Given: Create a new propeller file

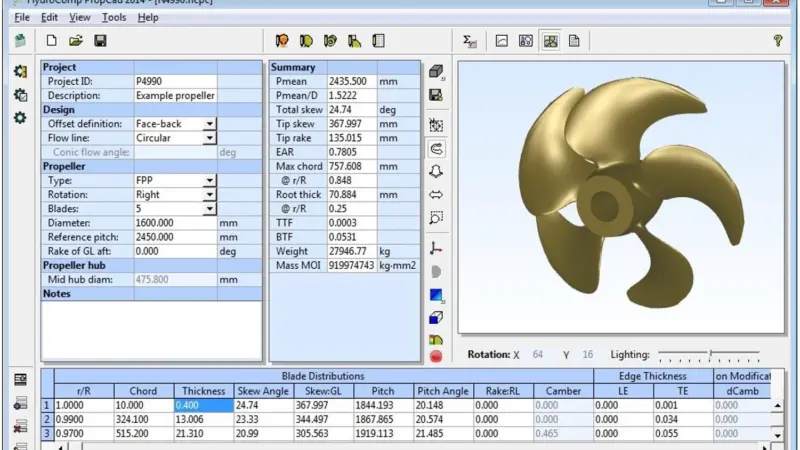Looking at the screenshot, I should [x=52, y=41].
